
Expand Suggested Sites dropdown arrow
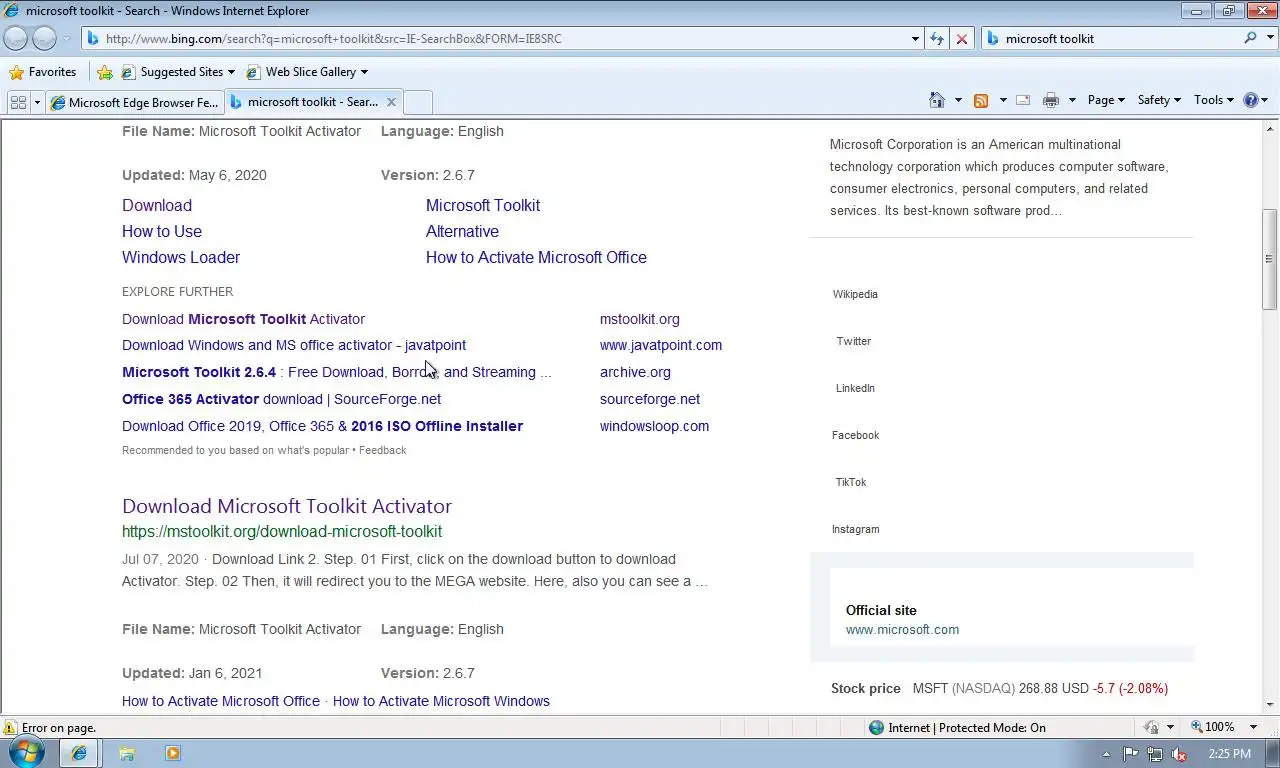click(x=231, y=72)
